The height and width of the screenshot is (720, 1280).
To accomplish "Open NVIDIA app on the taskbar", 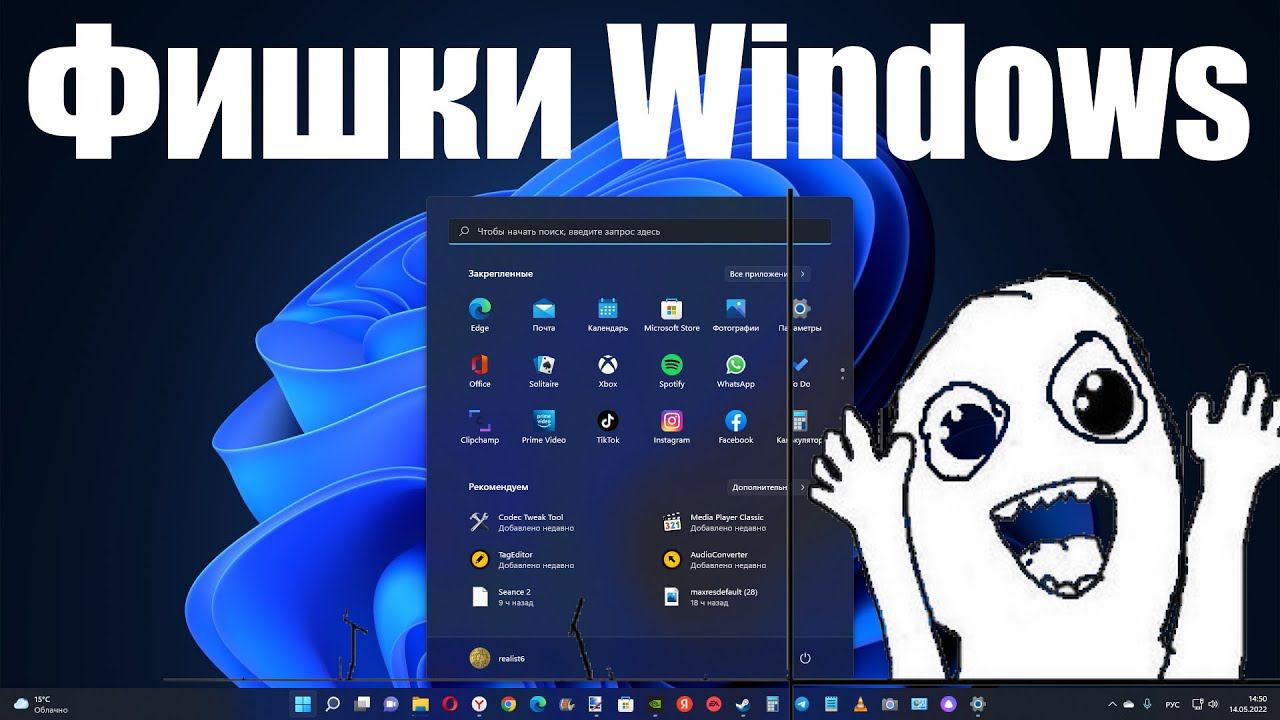I will 655,703.
